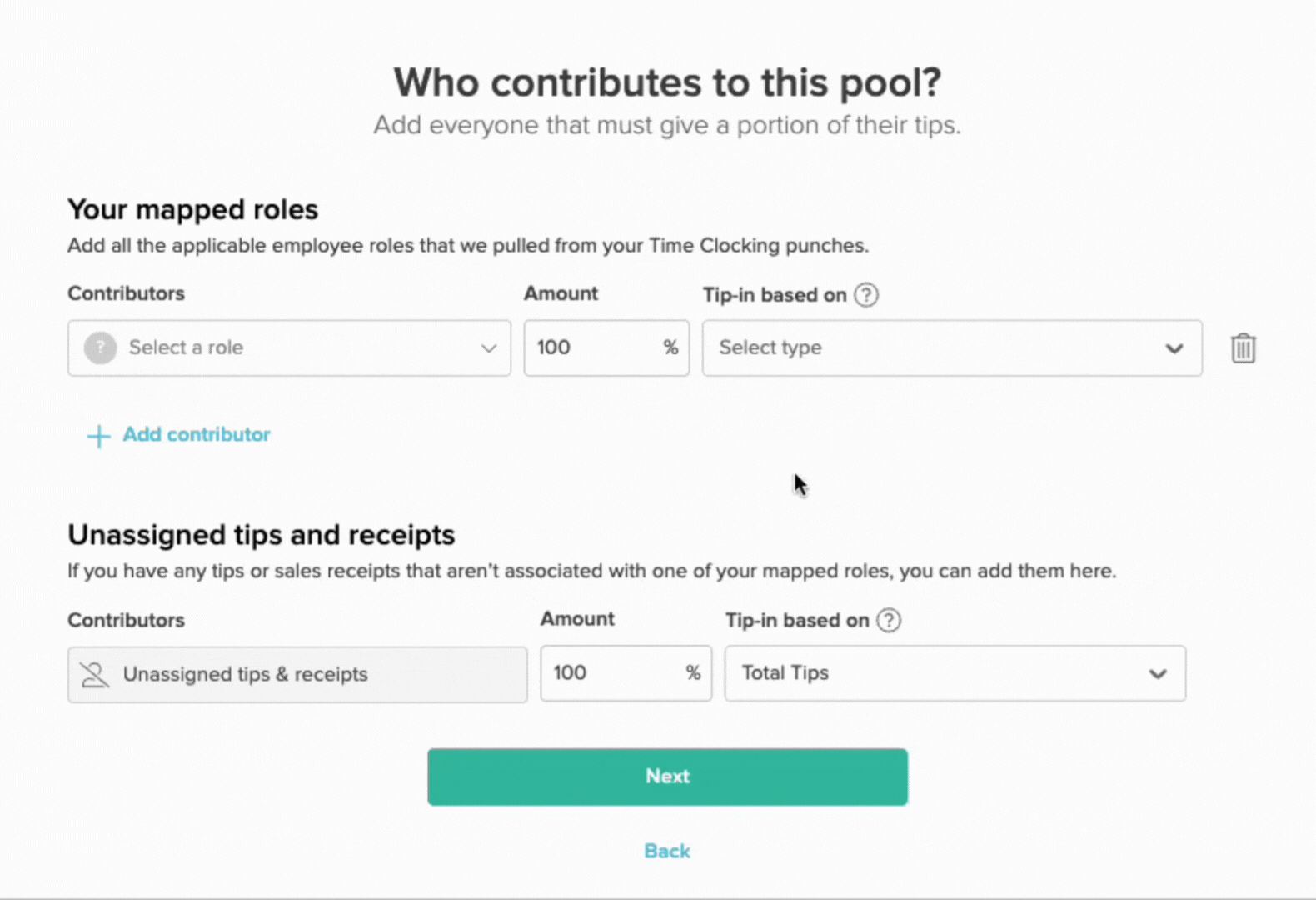Click the Your mapped roles heading
Screen dimensions: 1316x900
(x=192, y=210)
